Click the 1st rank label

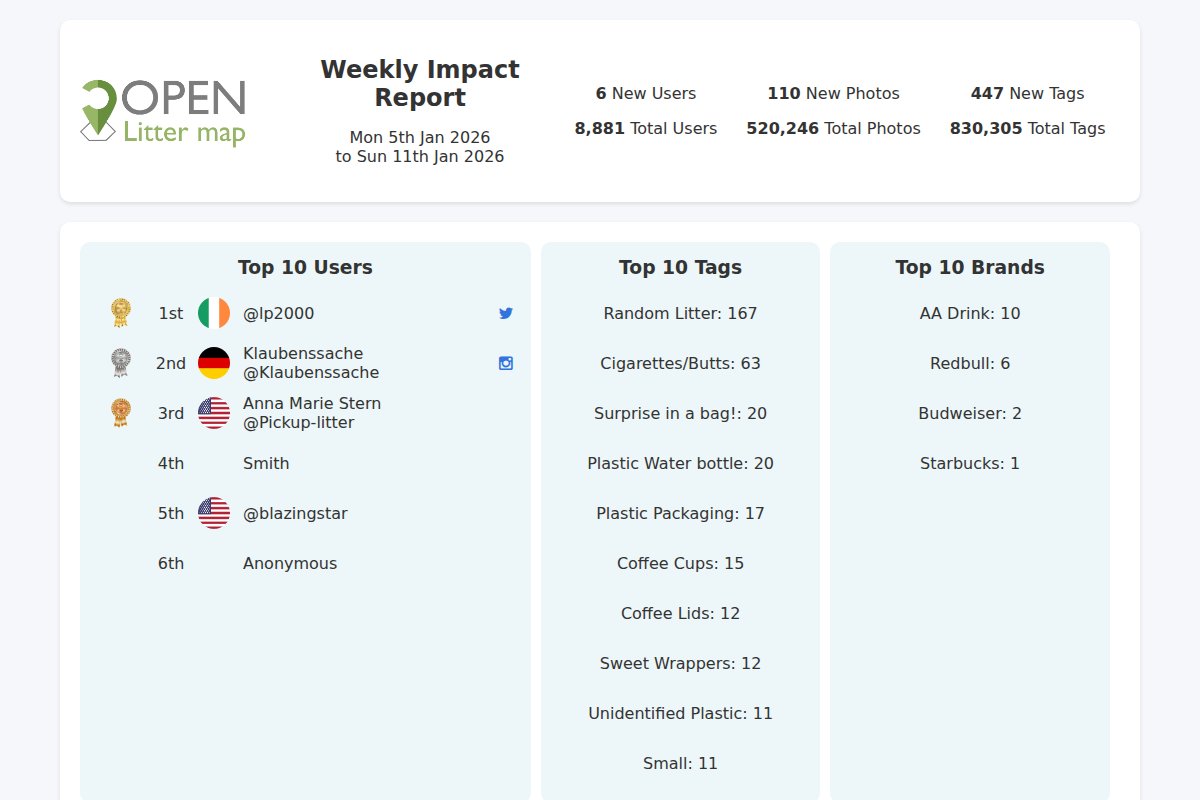[x=171, y=313]
